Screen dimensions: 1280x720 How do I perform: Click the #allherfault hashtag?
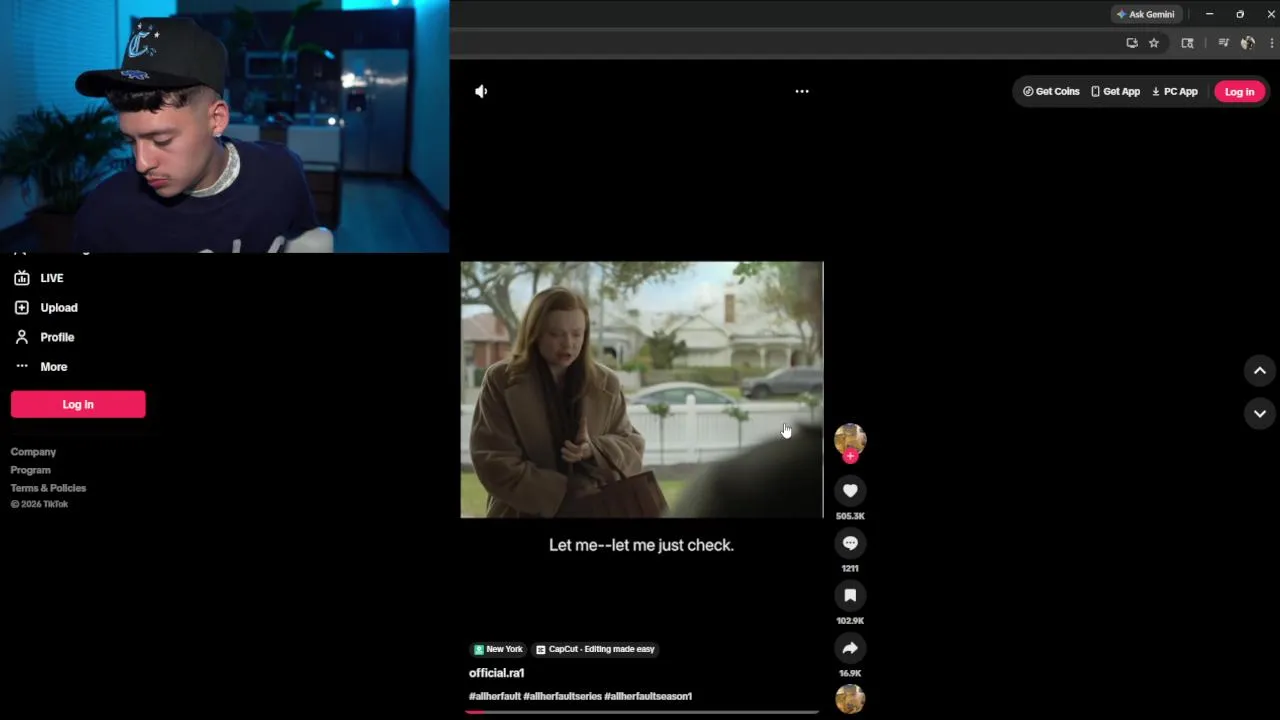[x=495, y=696]
